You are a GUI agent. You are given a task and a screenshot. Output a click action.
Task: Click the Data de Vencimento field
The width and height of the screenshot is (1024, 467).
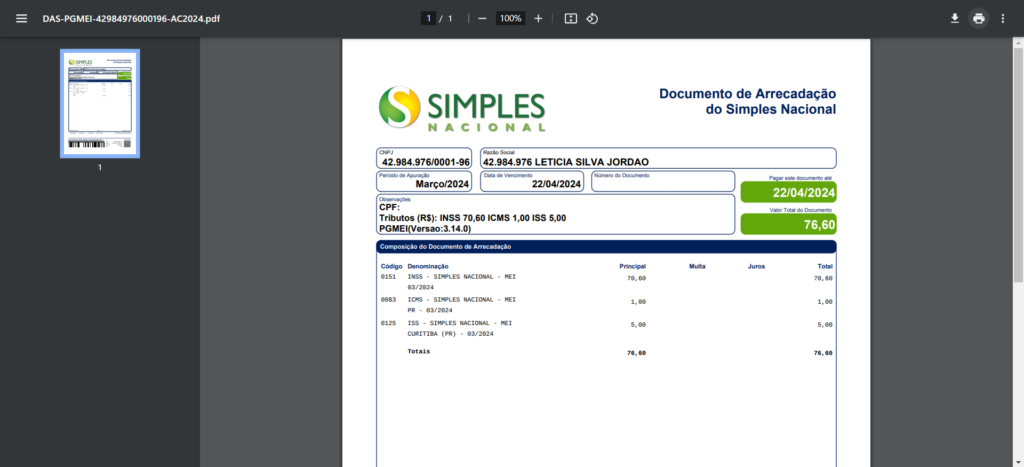pos(532,181)
